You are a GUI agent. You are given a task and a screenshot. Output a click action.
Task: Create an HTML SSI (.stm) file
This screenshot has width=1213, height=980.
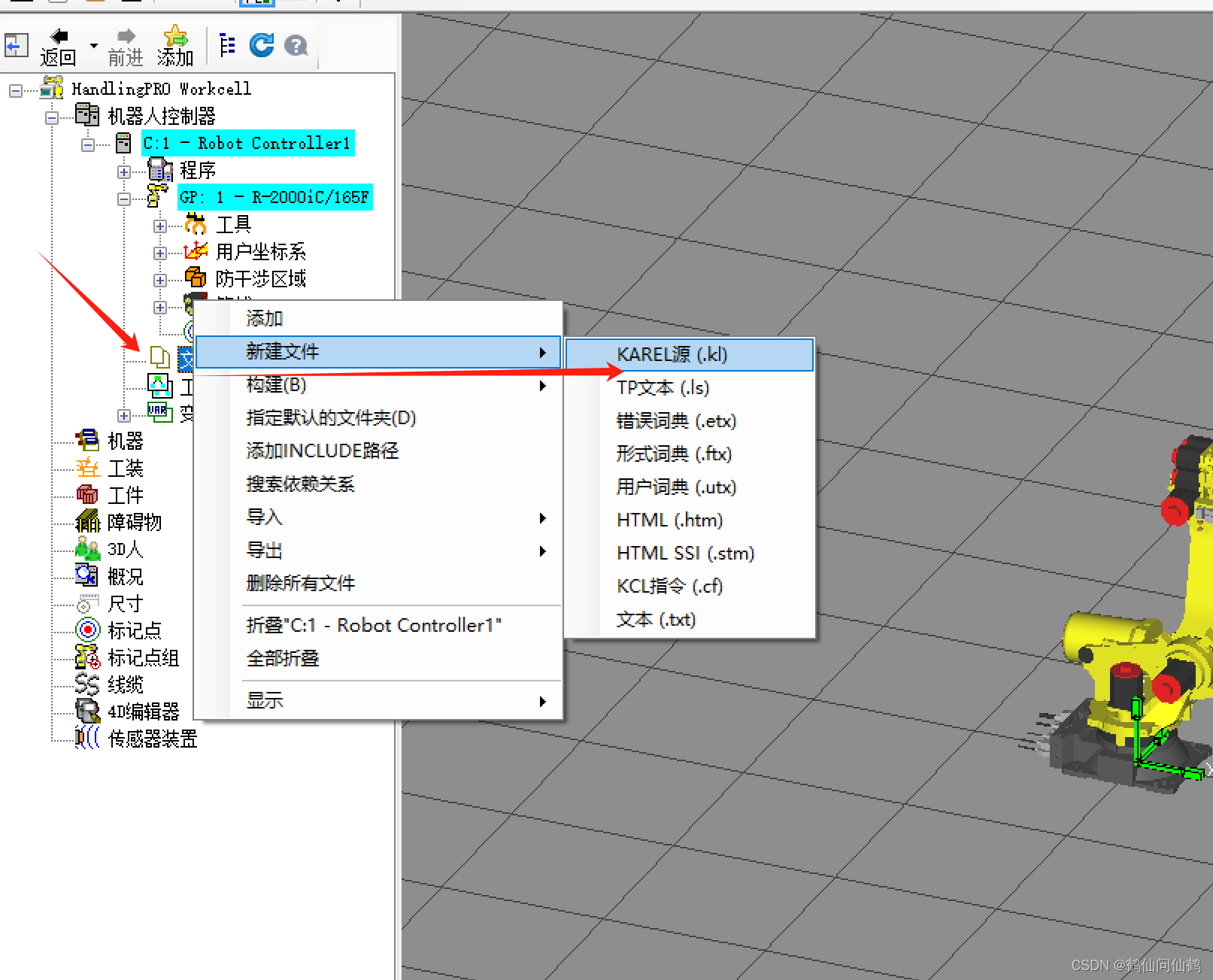690,554
